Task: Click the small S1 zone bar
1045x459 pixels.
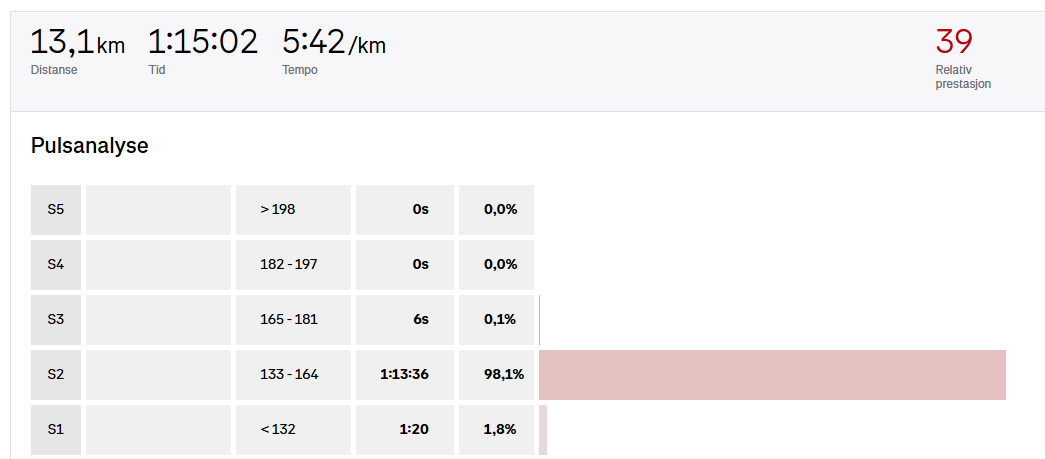Action: pos(543,430)
